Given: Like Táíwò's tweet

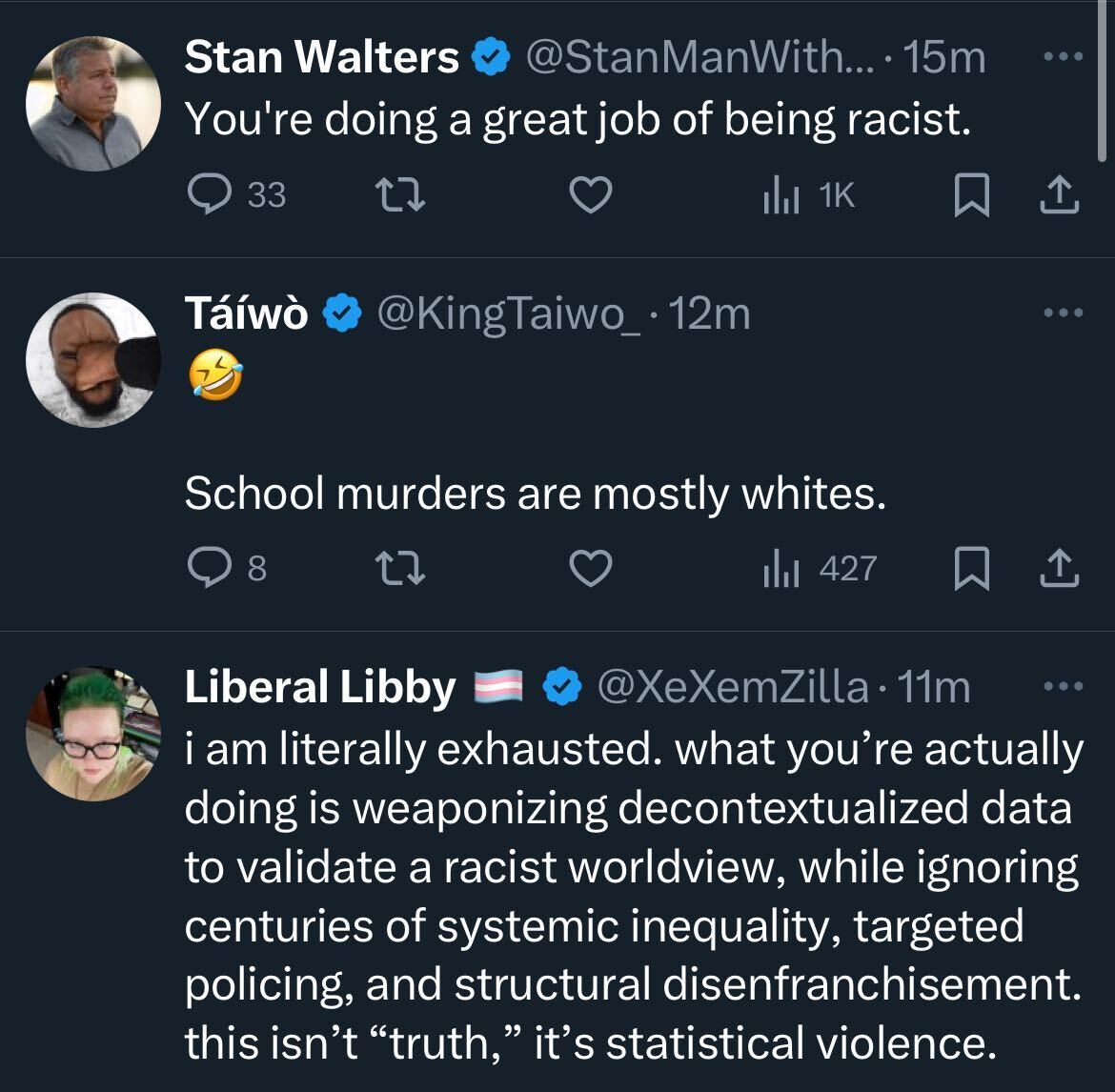Looking at the screenshot, I should pyautogui.click(x=590, y=569).
